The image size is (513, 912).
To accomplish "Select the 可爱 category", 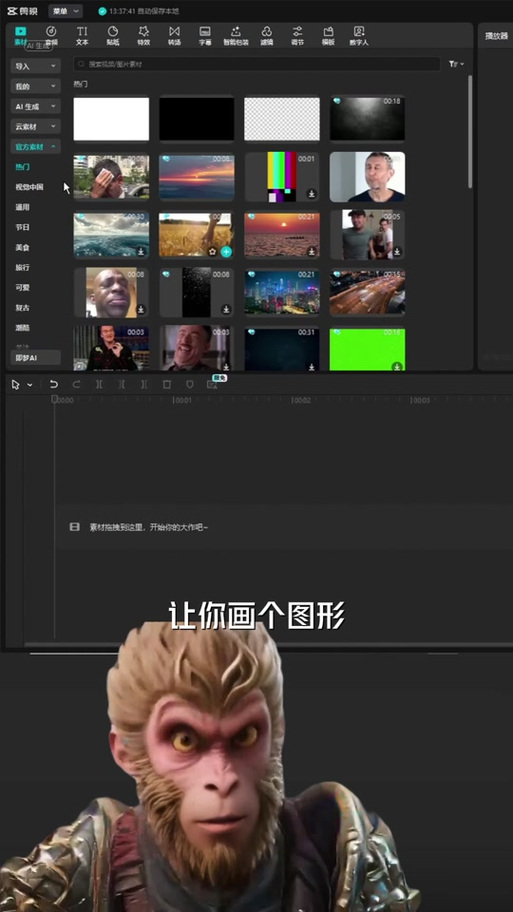I will pyautogui.click(x=22, y=287).
